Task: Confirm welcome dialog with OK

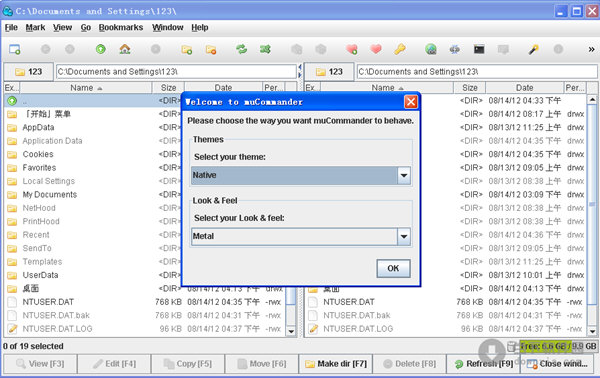Action: tap(393, 268)
